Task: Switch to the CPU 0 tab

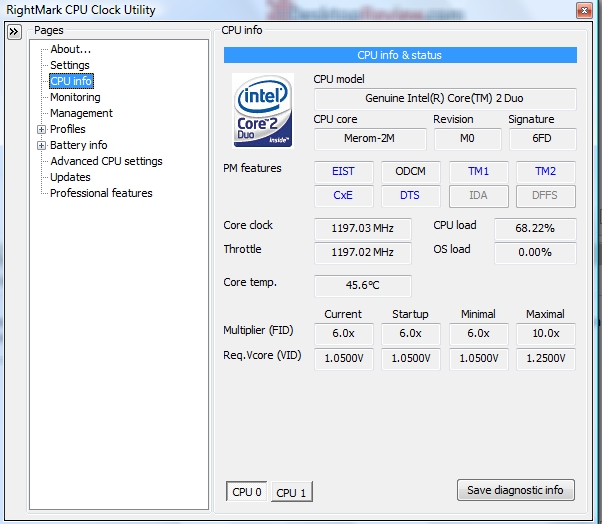Action: tap(247, 492)
